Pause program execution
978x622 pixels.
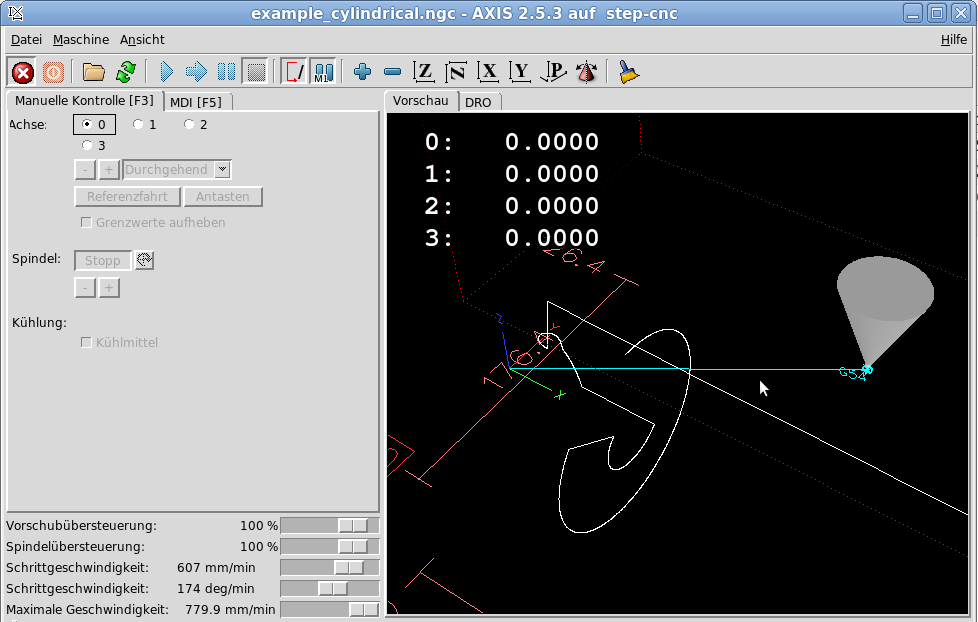(226, 72)
